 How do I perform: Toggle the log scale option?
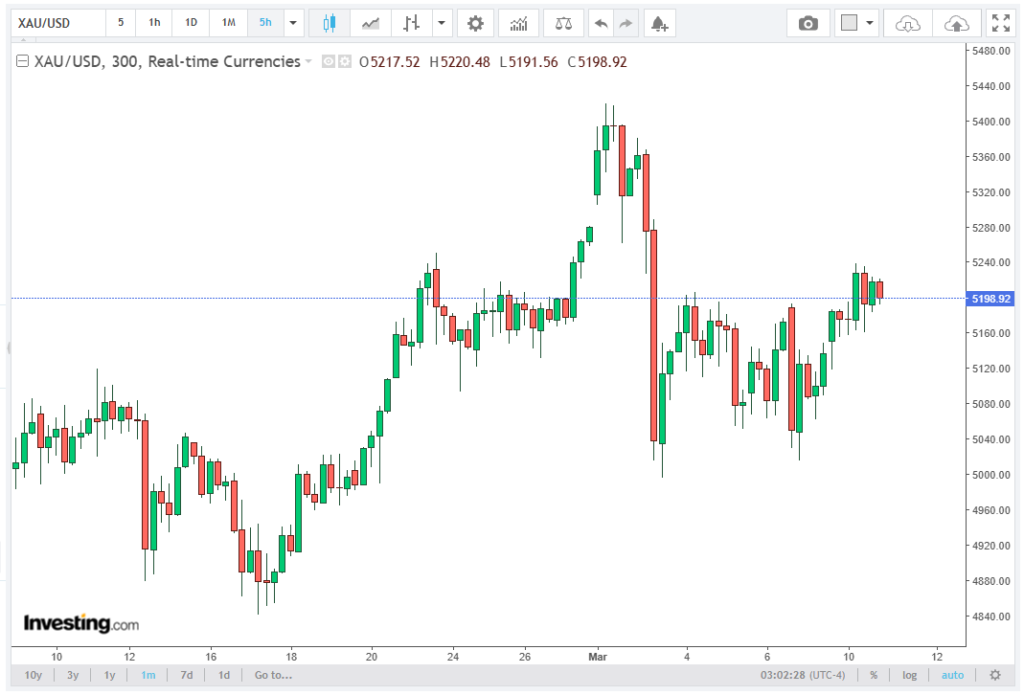(909, 675)
